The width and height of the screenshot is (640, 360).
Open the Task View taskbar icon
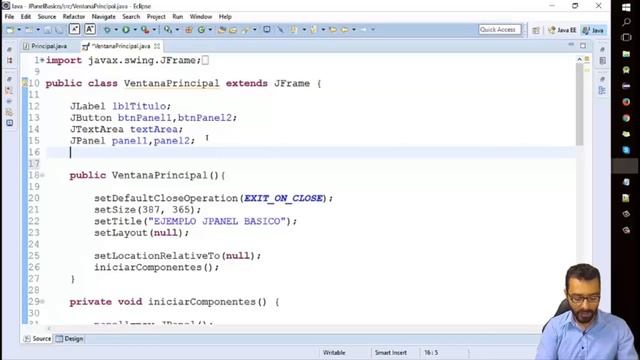[x=626, y=38]
